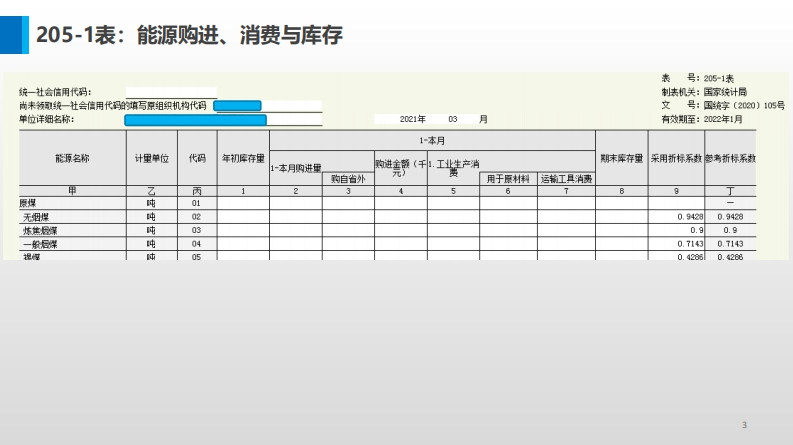Select the month field showing 03
The image size is (793, 445).
click(x=452, y=119)
